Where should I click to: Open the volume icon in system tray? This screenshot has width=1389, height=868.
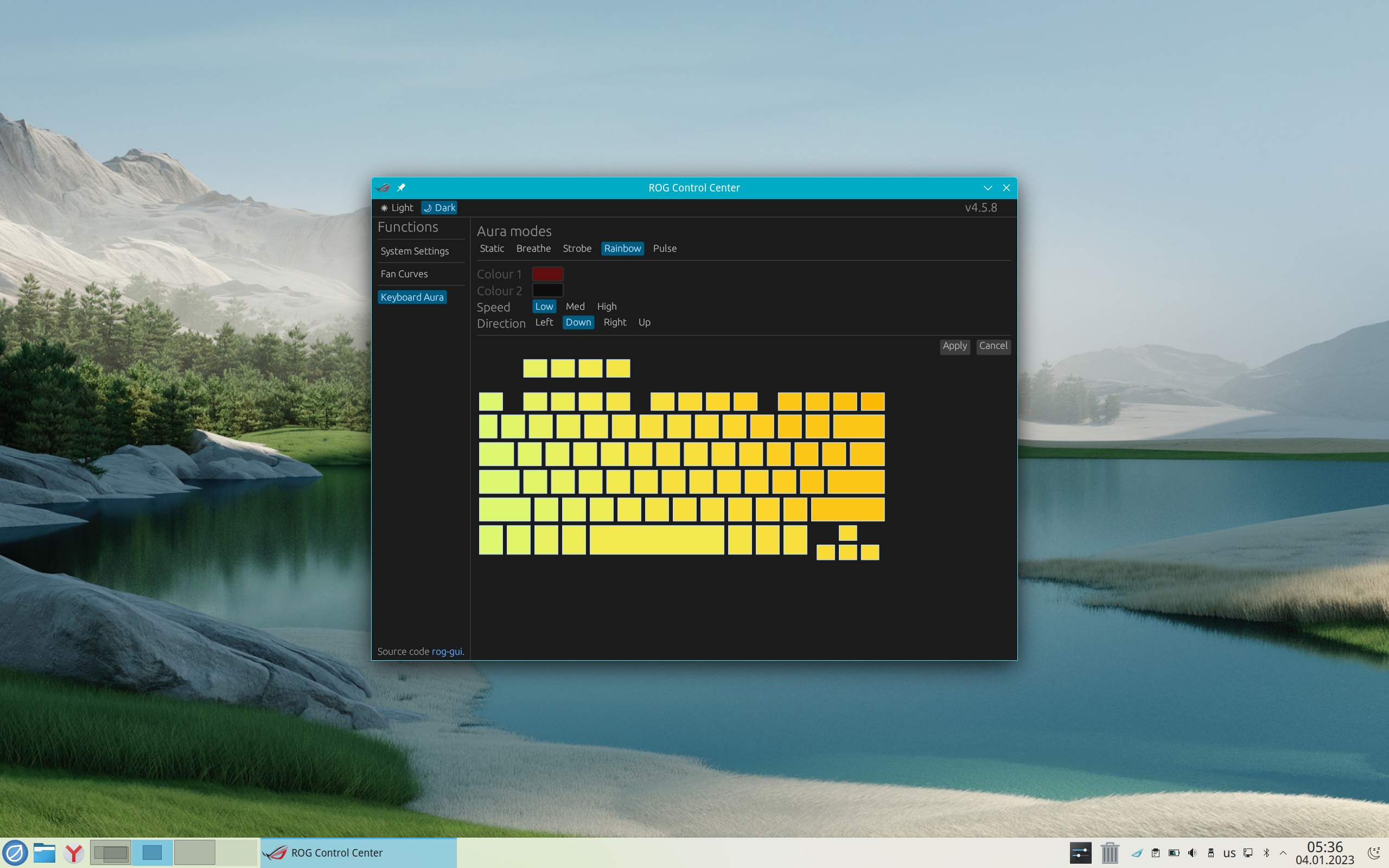[1192, 853]
